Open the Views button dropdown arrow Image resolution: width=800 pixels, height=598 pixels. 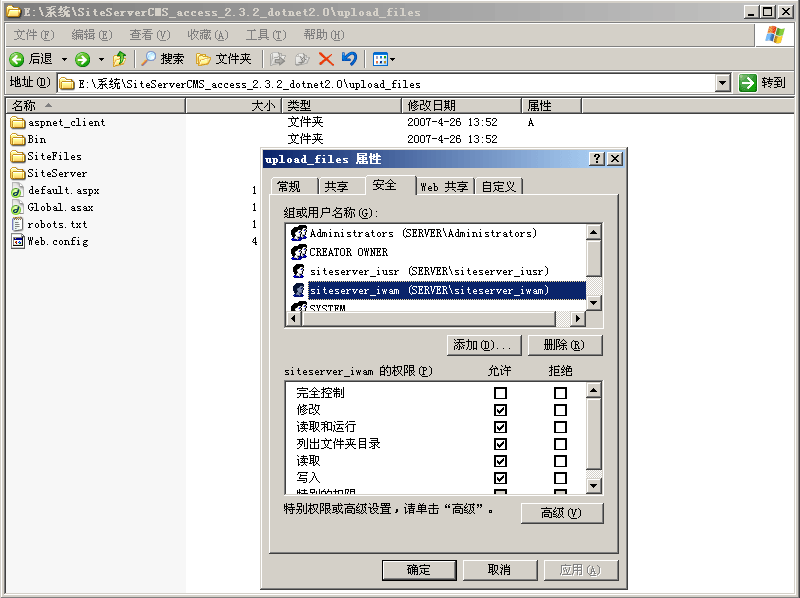(x=392, y=60)
